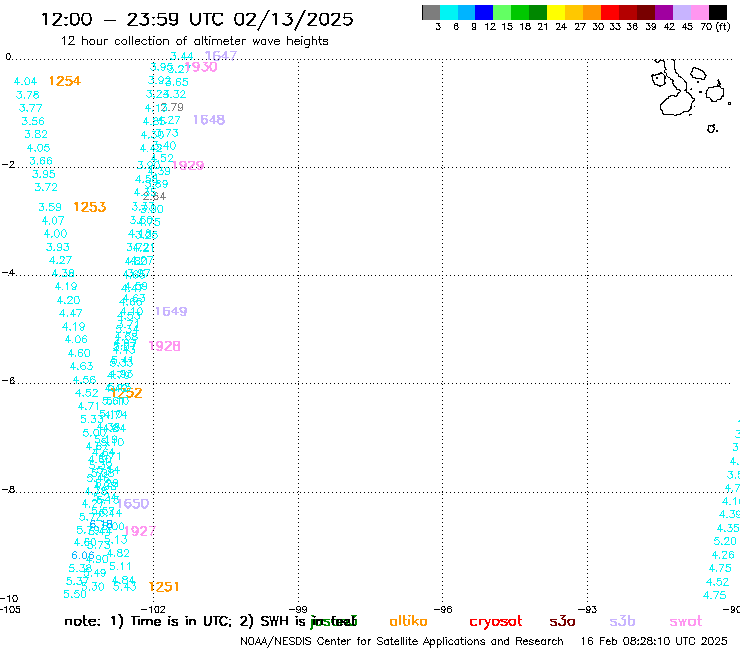
Task: Click wave height value 4.47
Action: (x=71, y=313)
